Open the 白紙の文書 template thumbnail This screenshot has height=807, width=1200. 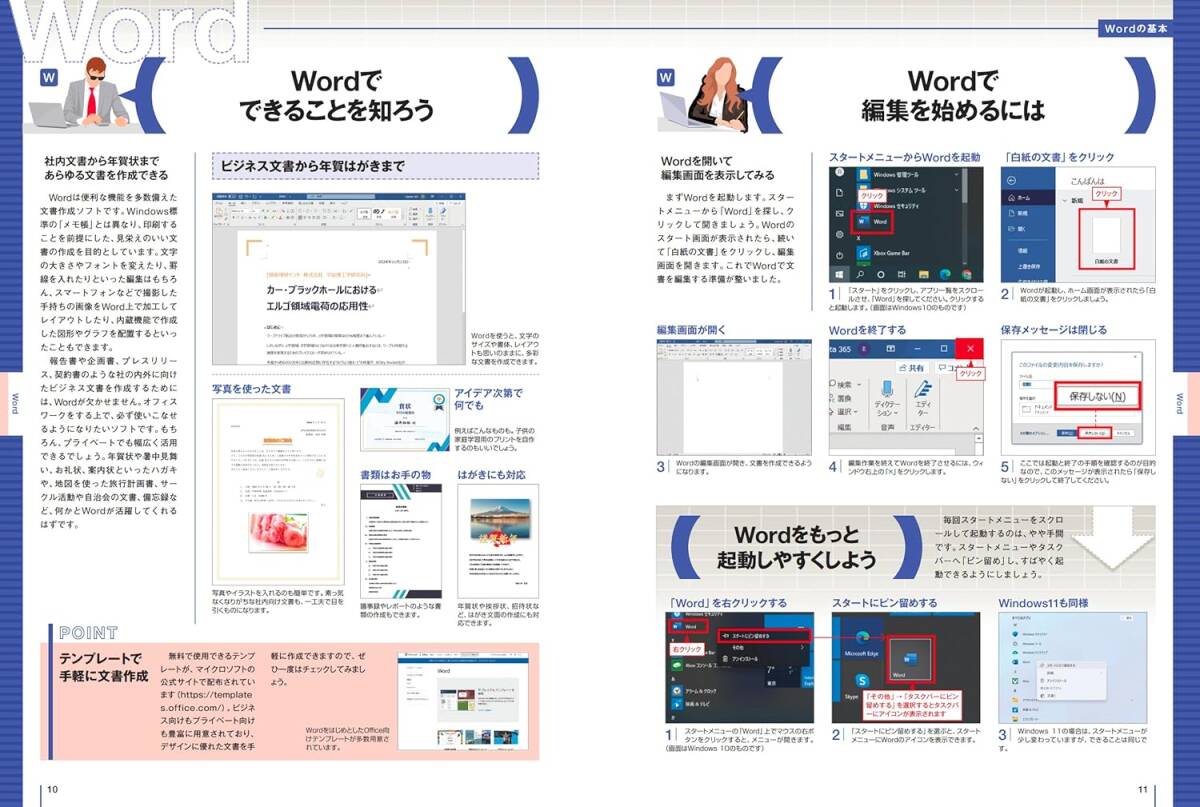[x=1106, y=235]
